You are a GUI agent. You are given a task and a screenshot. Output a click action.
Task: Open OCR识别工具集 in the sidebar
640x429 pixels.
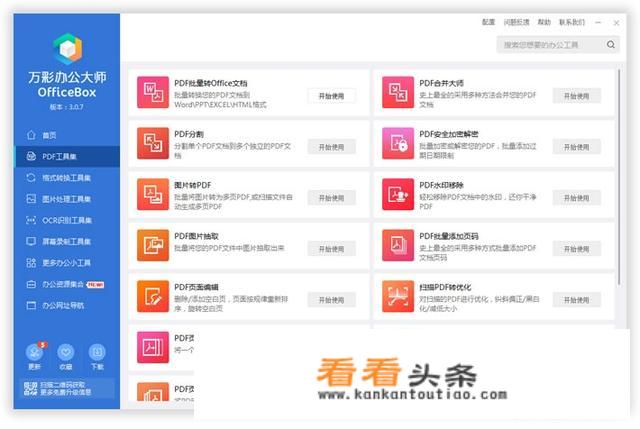coord(67,220)
